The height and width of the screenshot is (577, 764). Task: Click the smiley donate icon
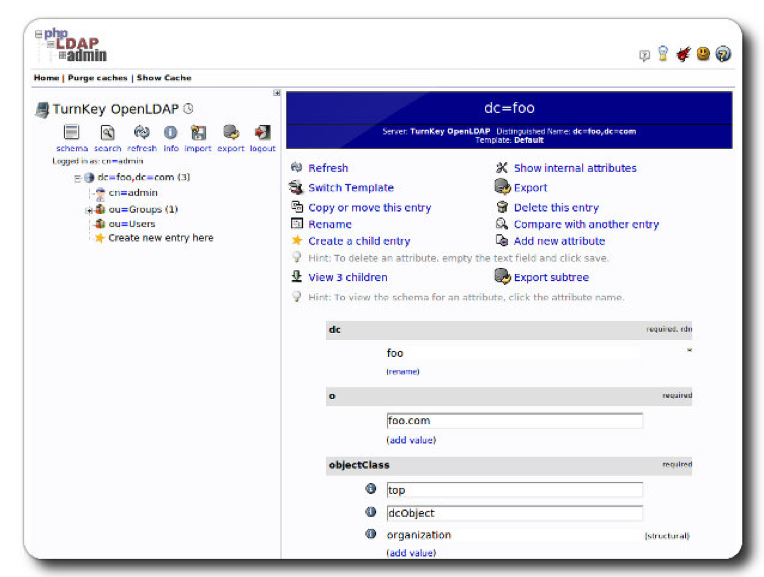[703, 54]
